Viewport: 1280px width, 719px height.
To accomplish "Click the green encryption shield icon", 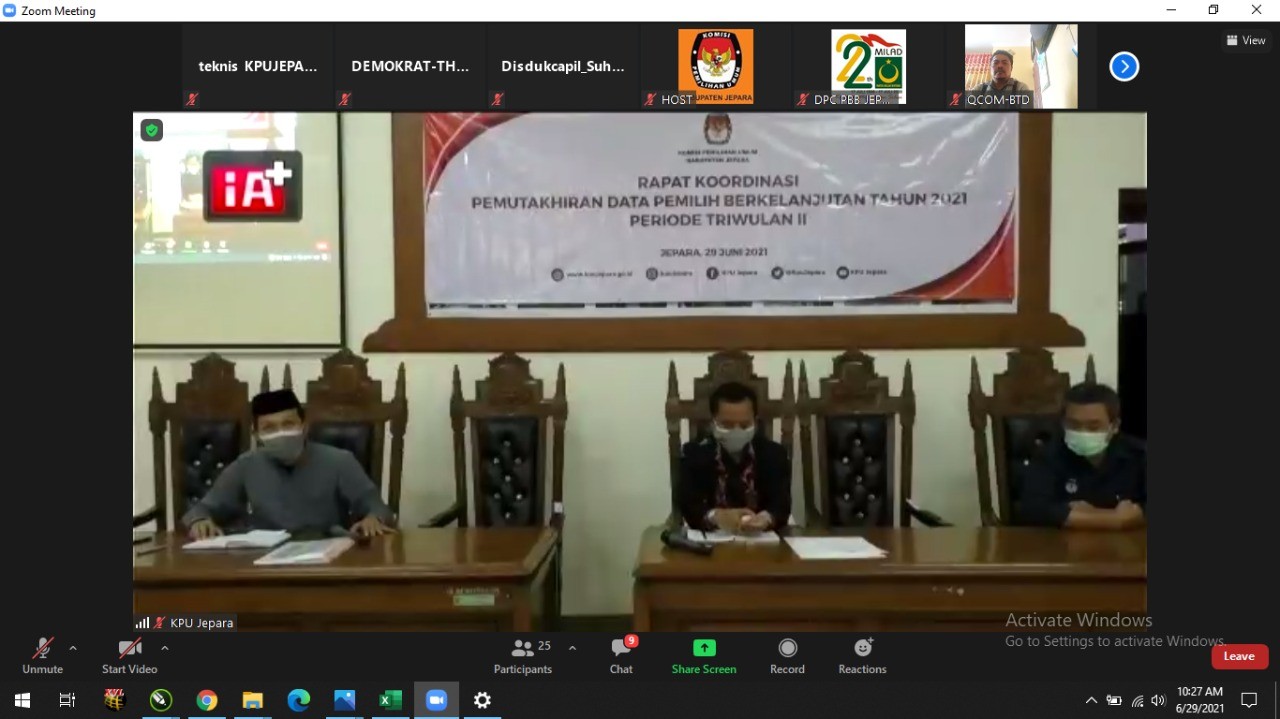I will point(151,130).
